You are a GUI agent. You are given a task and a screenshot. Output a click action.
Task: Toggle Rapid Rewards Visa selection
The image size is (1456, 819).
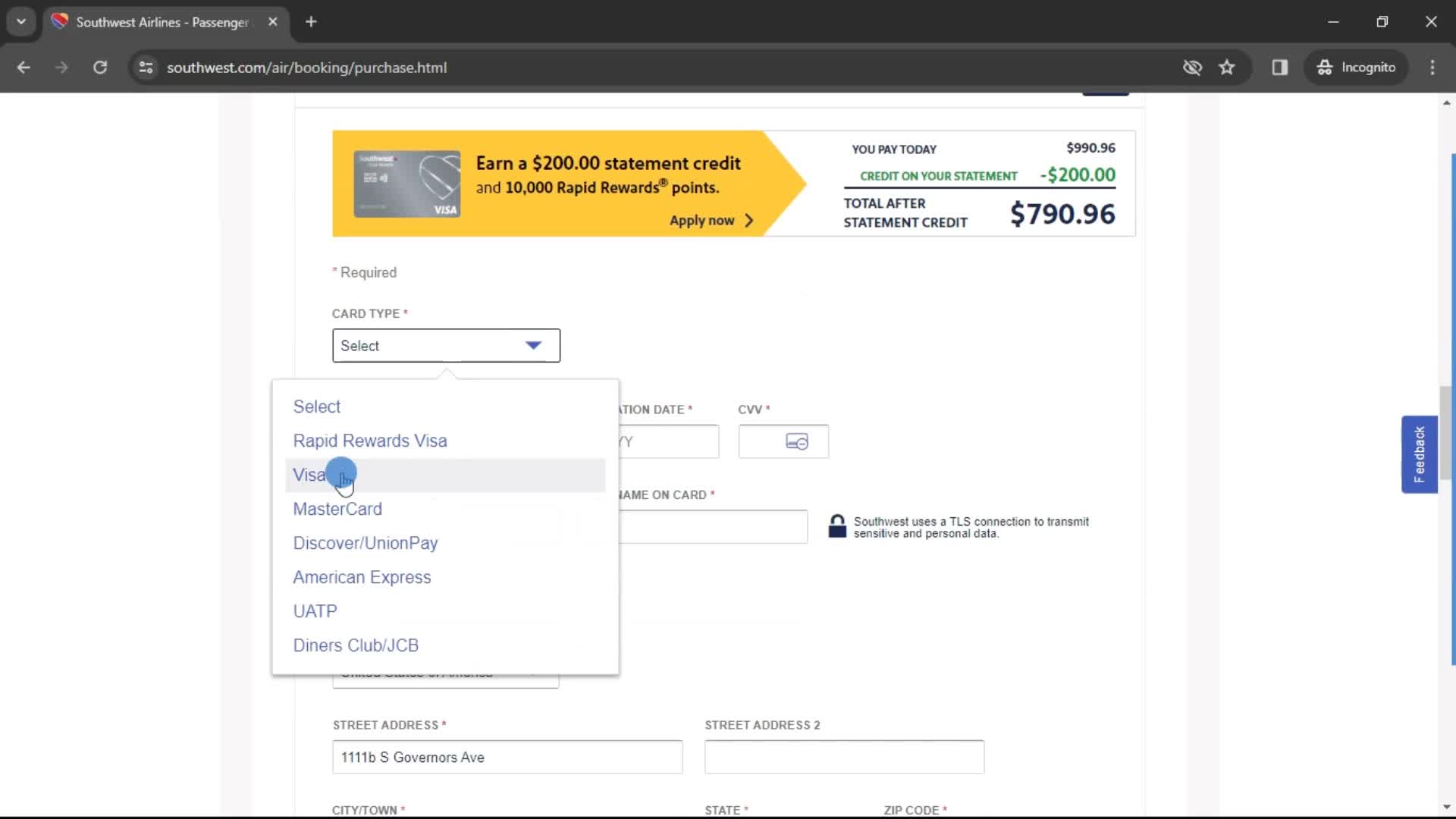pos(370,440)
